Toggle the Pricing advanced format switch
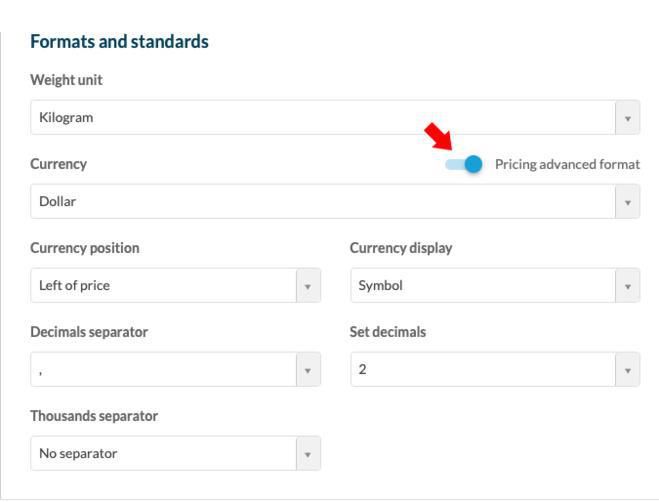This screenshot has height=502, width=659. pos(464,164)
